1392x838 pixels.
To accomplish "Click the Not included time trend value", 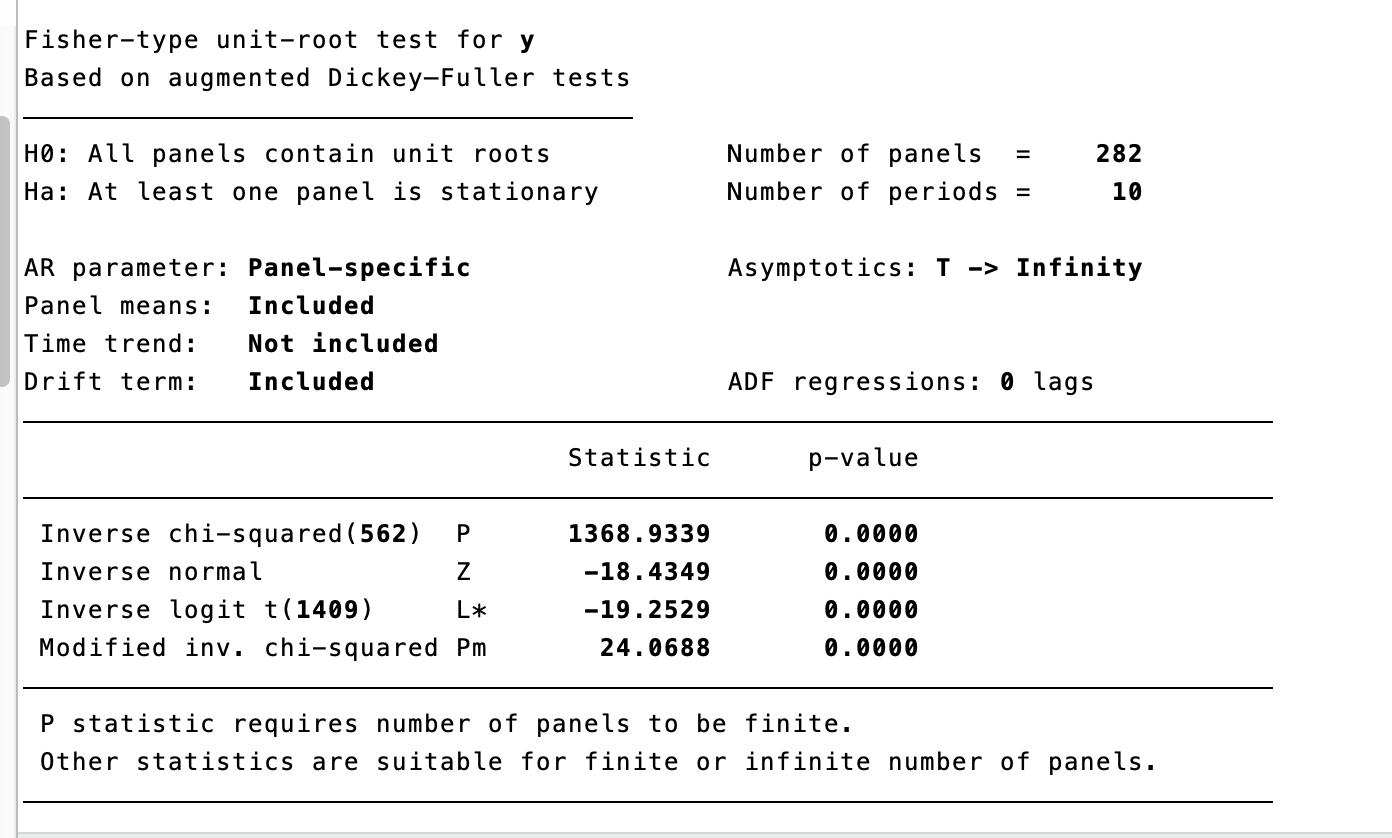I will [x=343, y=344].
